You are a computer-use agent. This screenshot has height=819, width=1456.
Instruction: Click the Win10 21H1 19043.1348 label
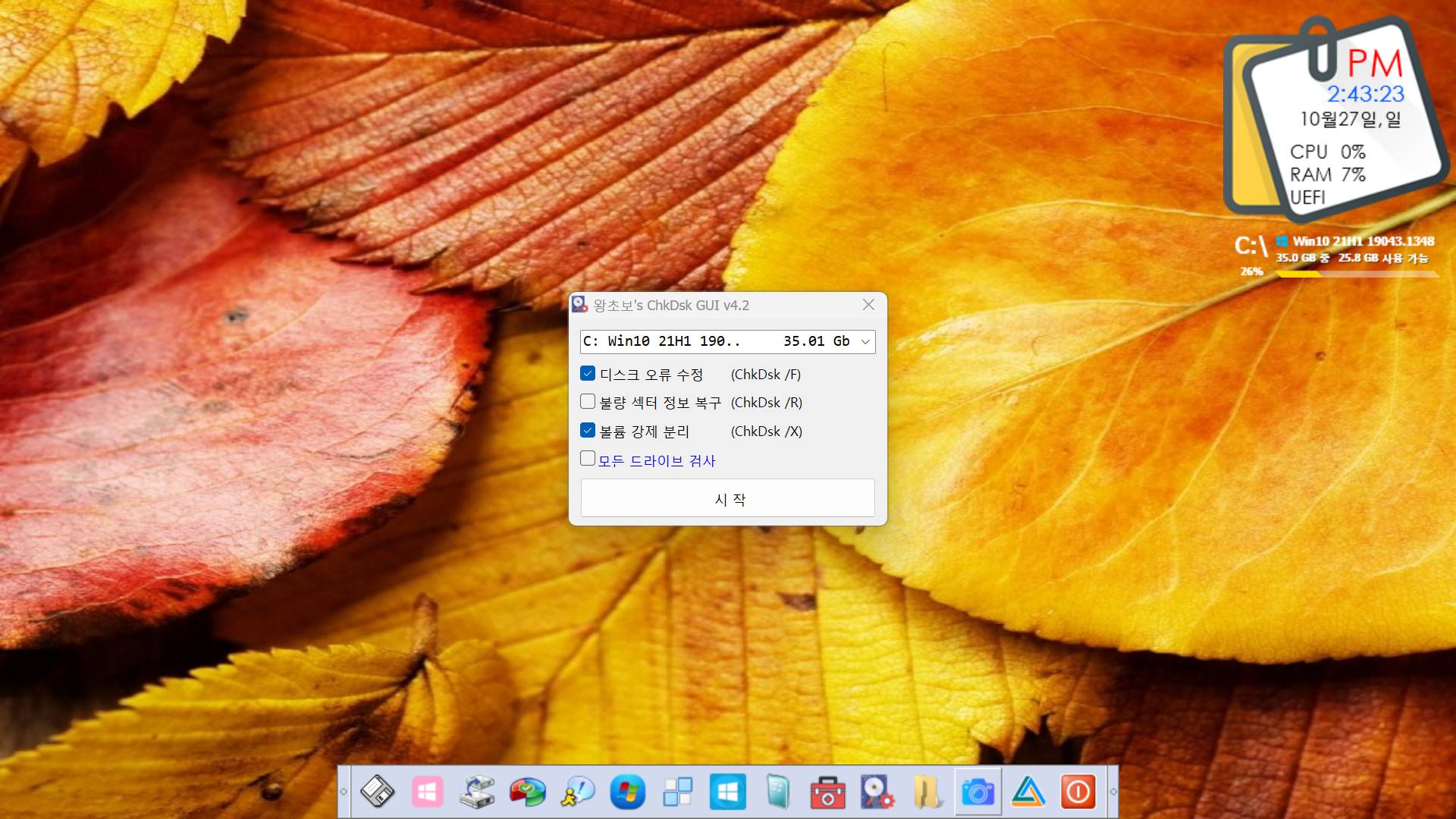click(x=1363, y=241)
